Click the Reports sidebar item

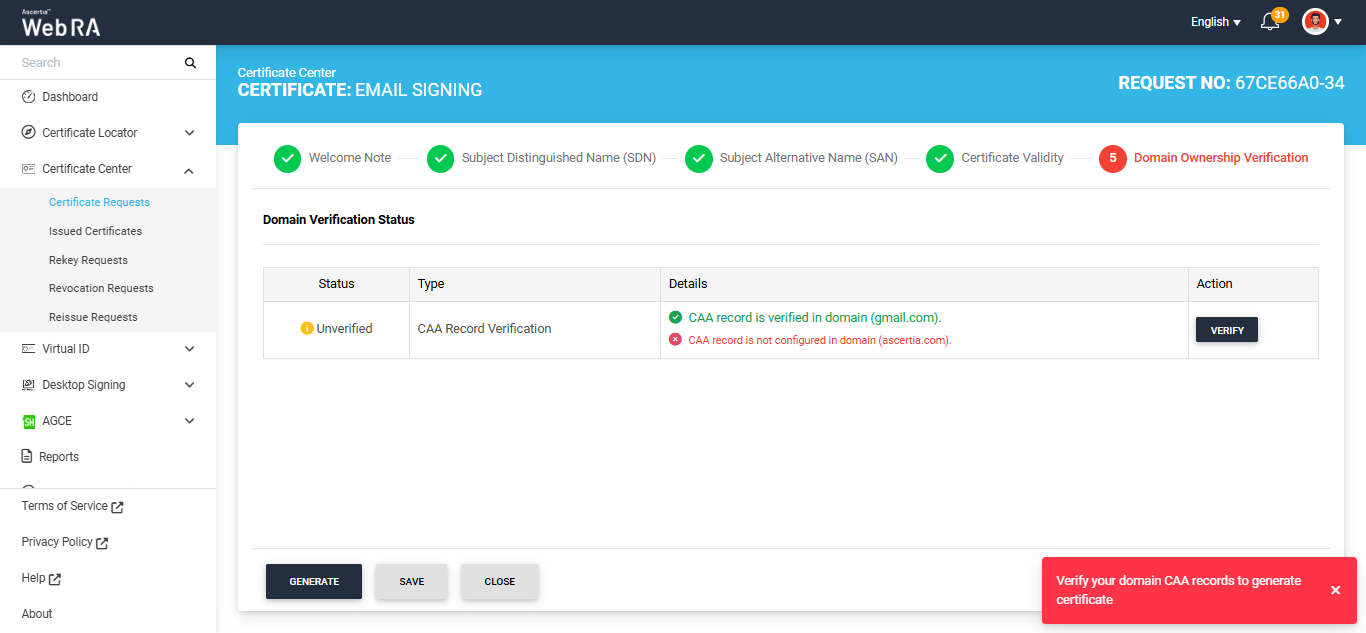[58, 457]
